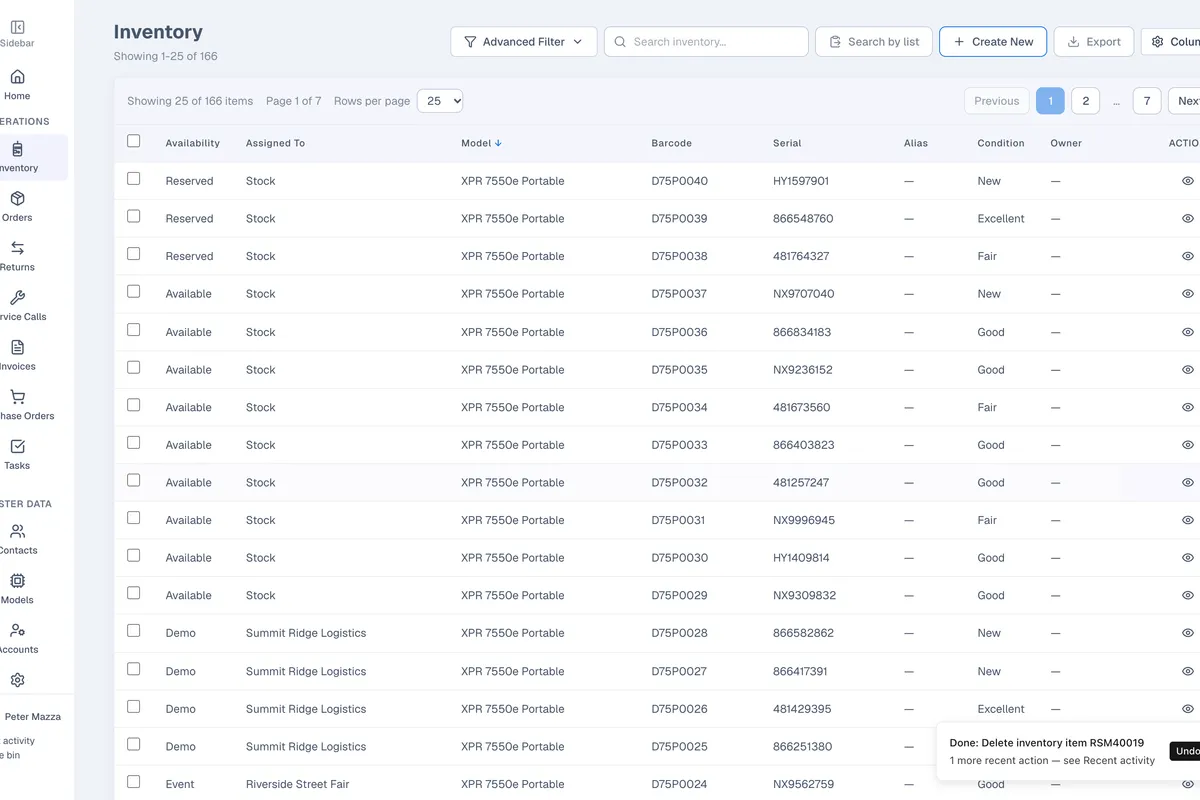This screenshot has height=800, width=1200.
Task: View details eye icon for D75P0037
Action: [1188, 294]
